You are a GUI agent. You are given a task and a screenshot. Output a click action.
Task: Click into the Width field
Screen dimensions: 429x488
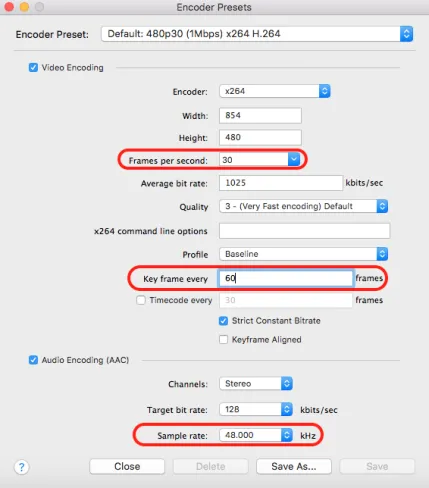point(260,116)
